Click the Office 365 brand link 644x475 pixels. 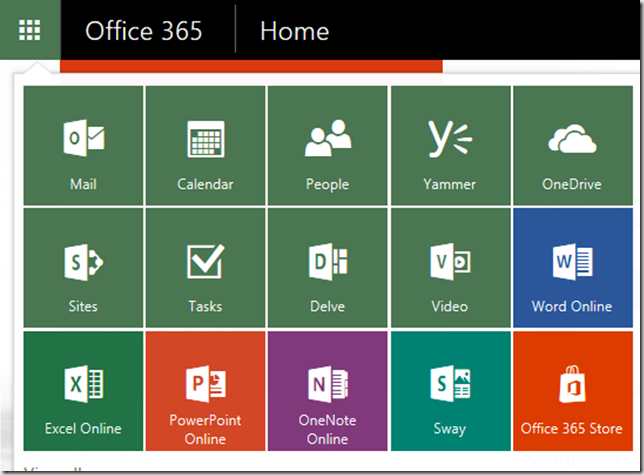pos(144,31)
